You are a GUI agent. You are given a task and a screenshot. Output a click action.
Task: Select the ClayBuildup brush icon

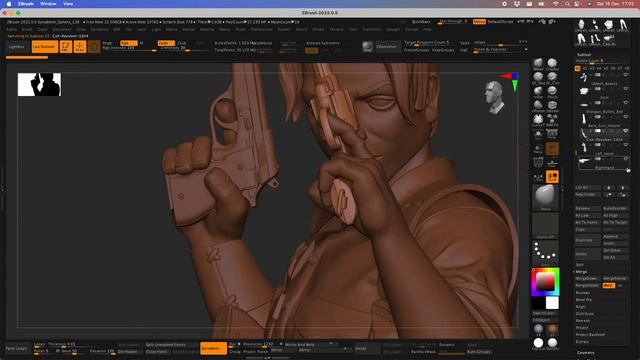coord(552,64)
